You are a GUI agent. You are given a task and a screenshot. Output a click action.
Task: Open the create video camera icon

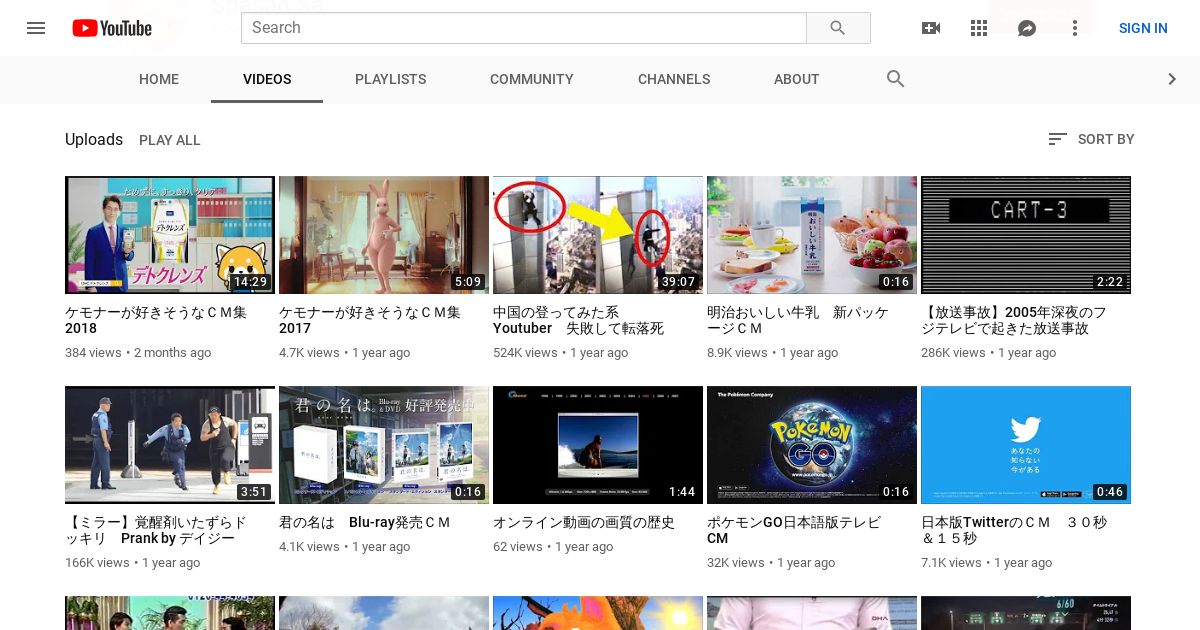[x=931, y=28]
